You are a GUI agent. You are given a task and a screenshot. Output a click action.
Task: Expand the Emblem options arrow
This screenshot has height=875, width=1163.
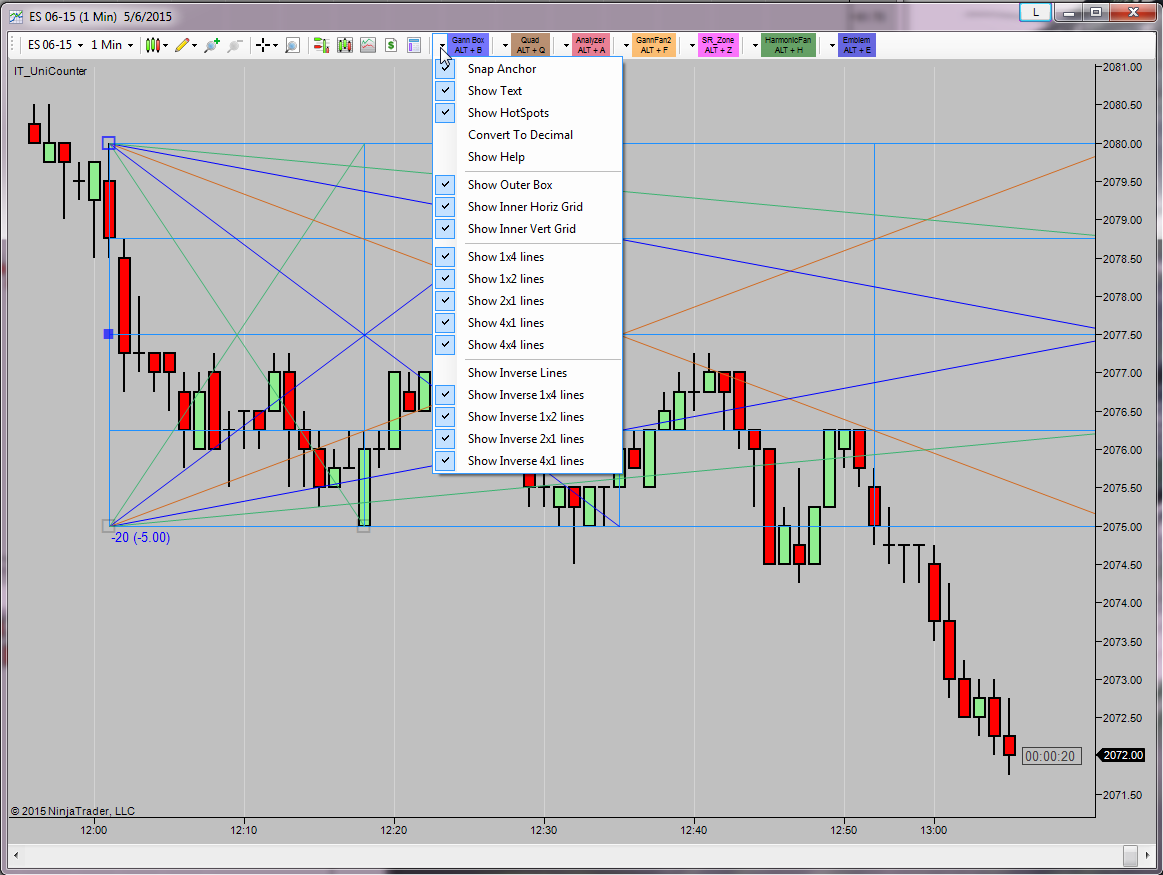click(x=832, y=46)
